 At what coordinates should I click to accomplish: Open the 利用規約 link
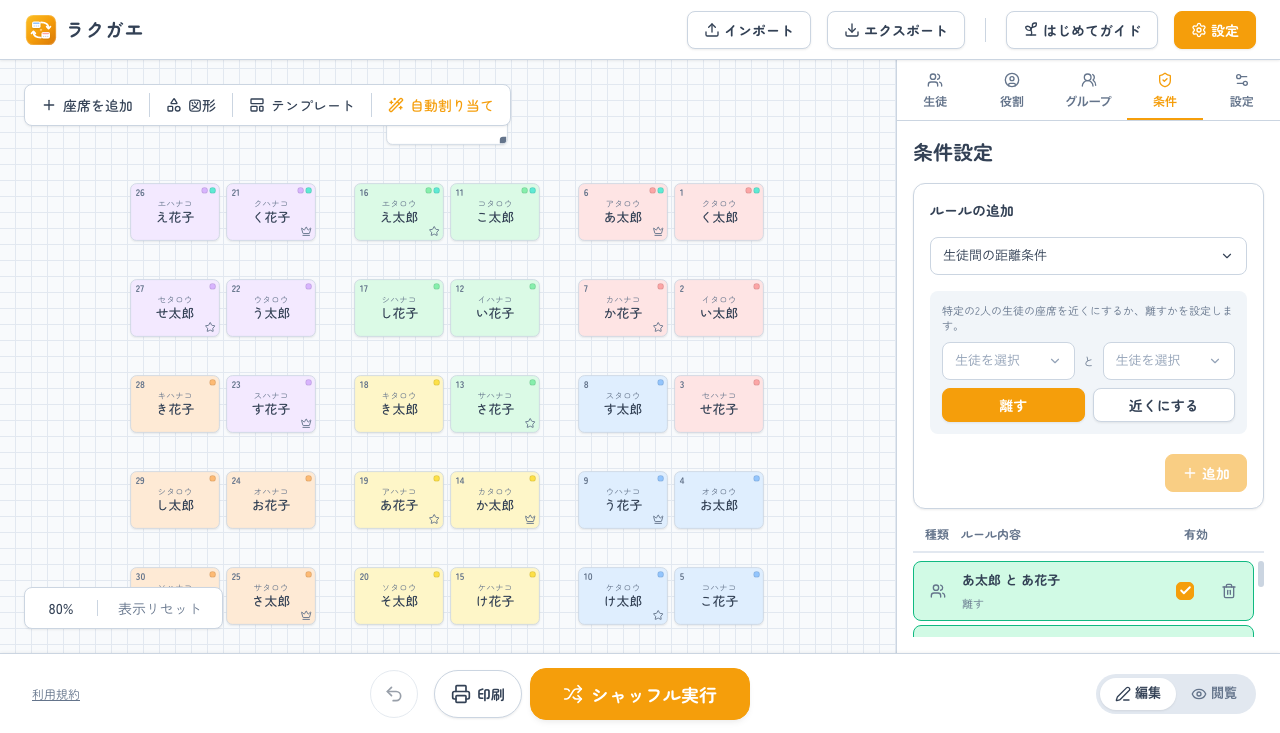[56, 695]
